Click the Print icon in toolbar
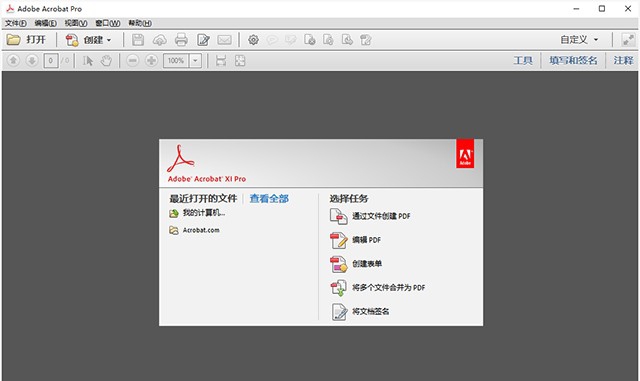Screen dimensions: 640x381 point(181,40)
